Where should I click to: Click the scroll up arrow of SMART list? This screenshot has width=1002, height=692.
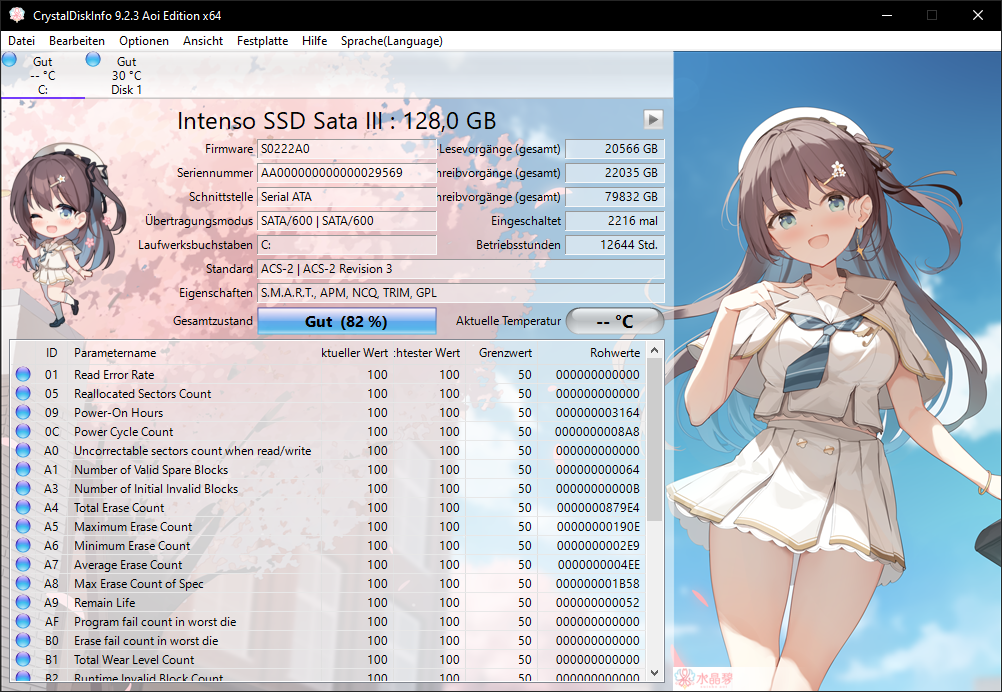click(654, 350)
